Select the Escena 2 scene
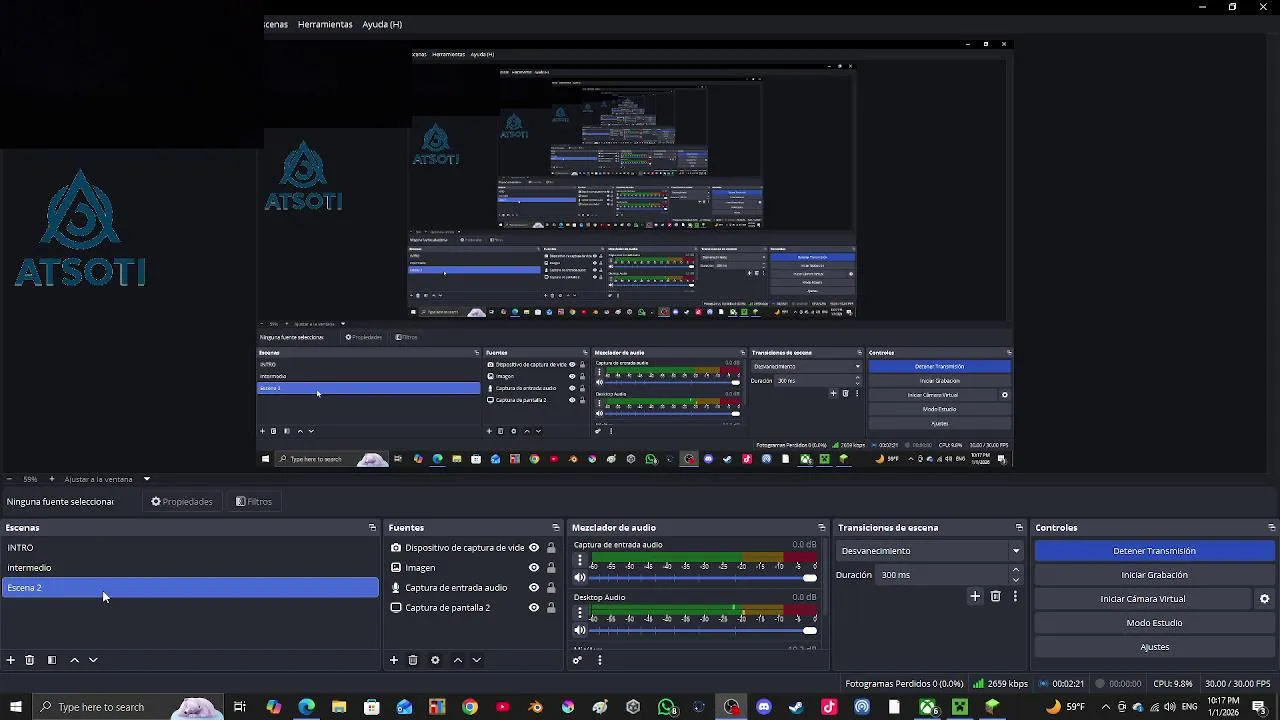 coord(190,588)
